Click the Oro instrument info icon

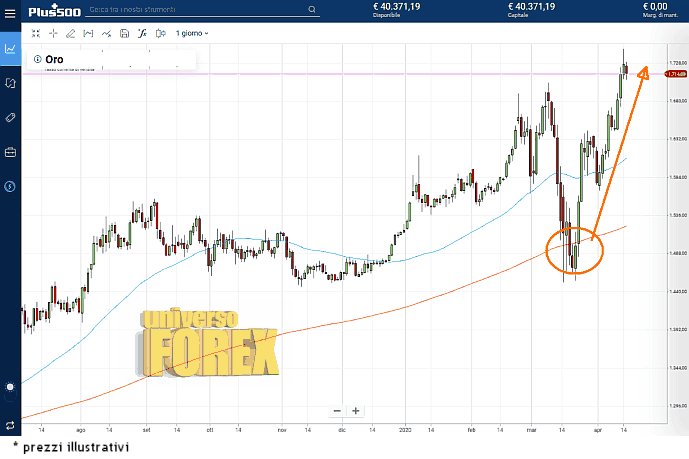pyautogui.click(x=38, y=59)
